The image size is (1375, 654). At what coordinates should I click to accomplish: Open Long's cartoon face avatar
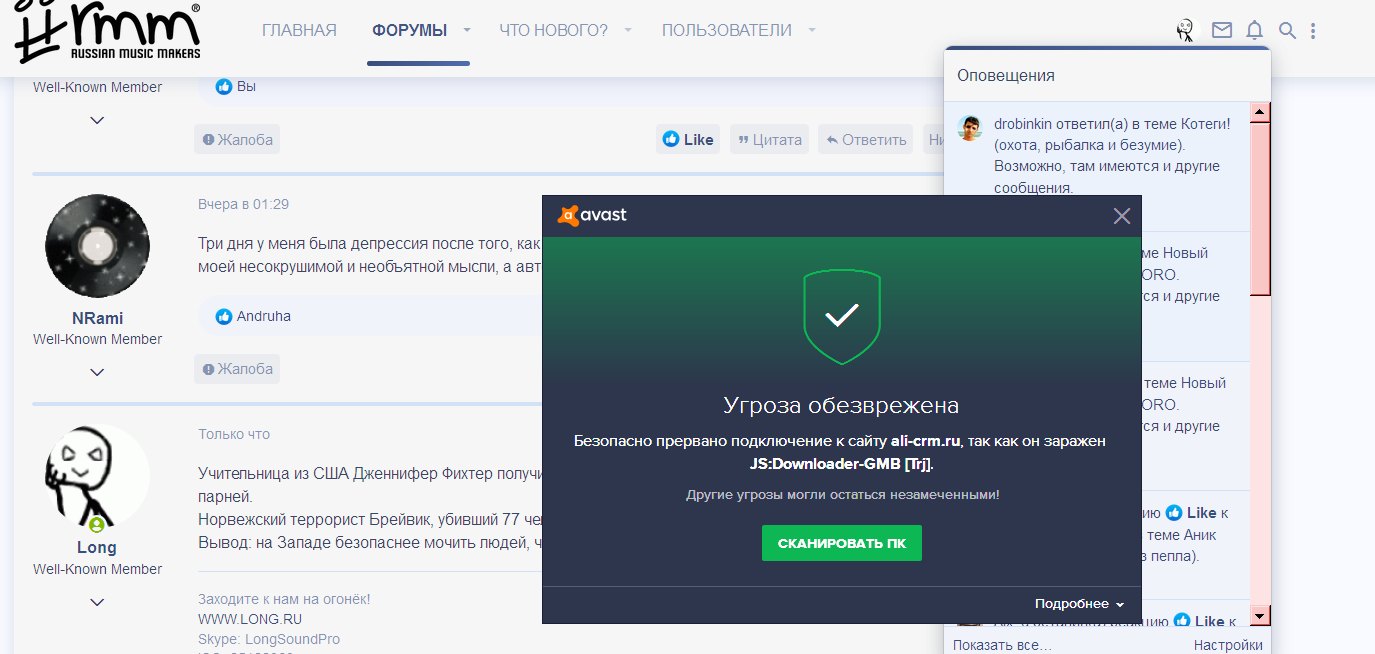click(x=97, y=478)
